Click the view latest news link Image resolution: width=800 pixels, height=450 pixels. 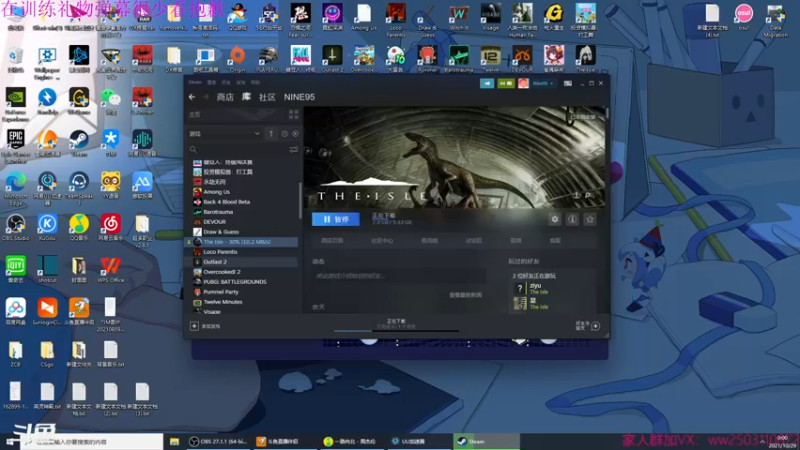(465, 295)
